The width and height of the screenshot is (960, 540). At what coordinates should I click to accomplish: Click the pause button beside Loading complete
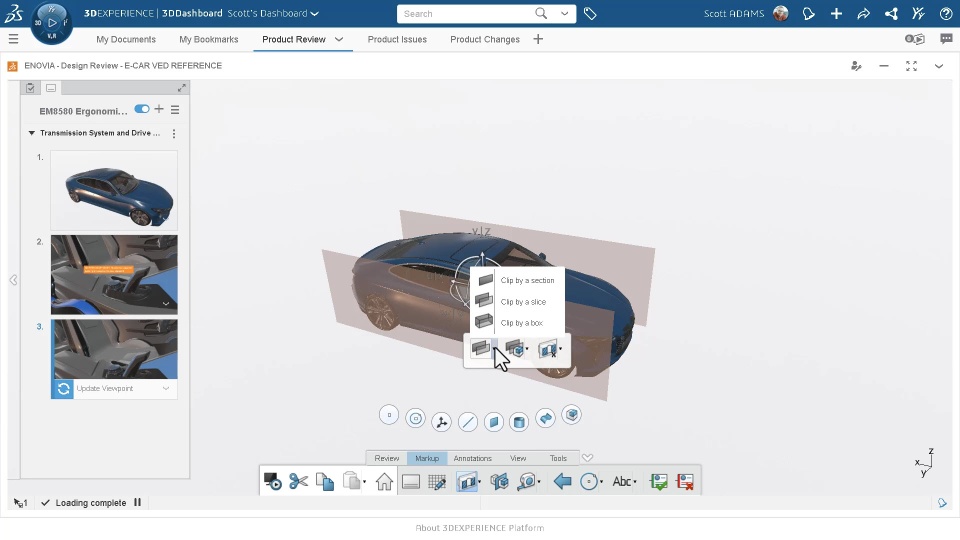138,503
